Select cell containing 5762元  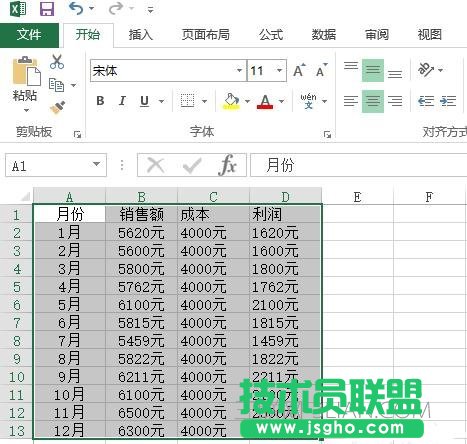(x=141, y=287)
